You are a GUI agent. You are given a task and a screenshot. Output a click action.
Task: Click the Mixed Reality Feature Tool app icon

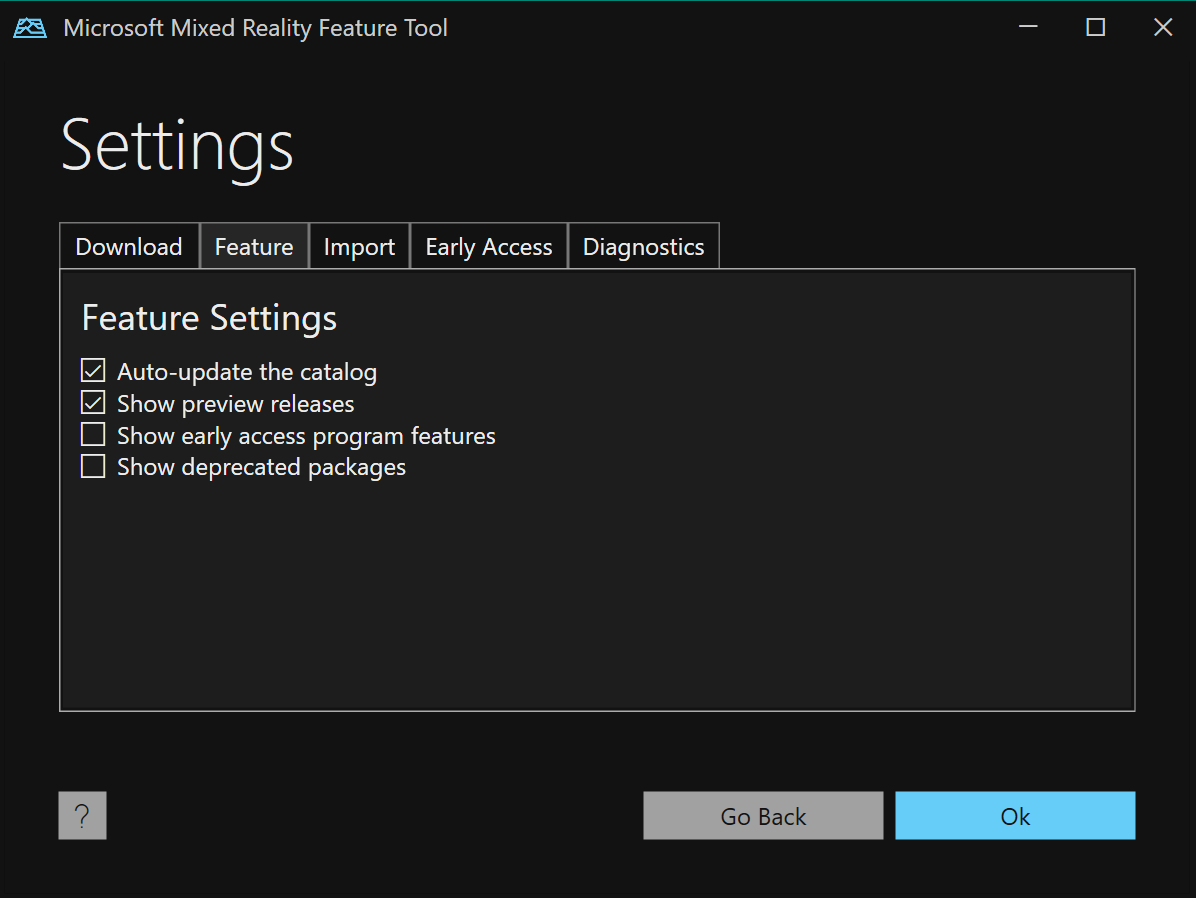tap(30, 28)
